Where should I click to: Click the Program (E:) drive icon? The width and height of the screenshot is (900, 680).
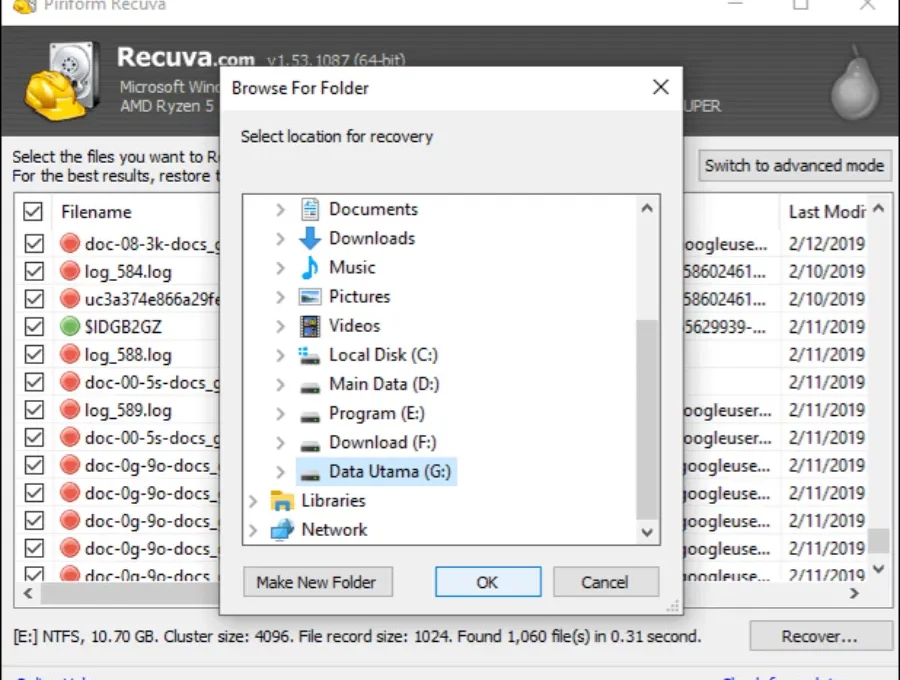pos(310,417)
